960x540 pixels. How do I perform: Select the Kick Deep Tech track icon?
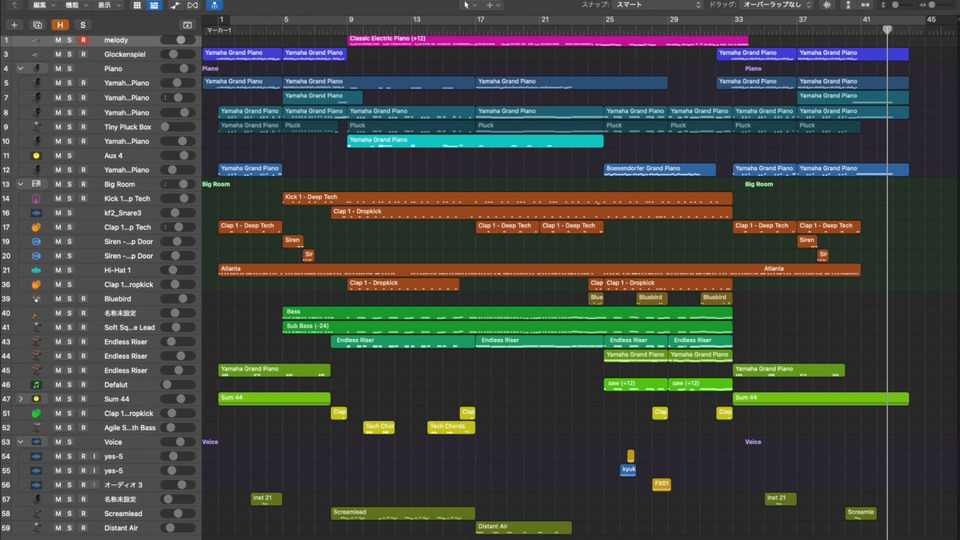(x=36, y=199)
